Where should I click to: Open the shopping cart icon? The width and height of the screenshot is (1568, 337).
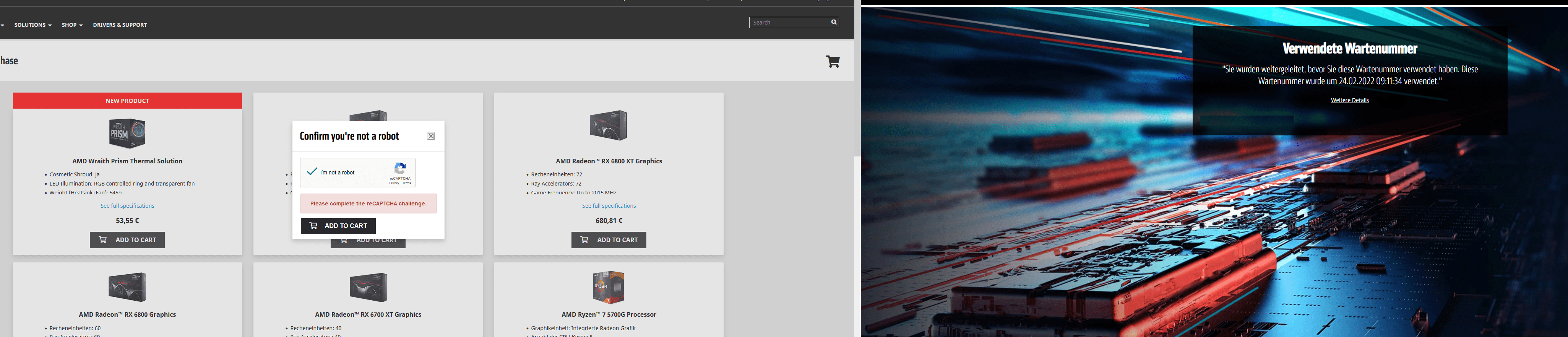click(x=833, y=62)
